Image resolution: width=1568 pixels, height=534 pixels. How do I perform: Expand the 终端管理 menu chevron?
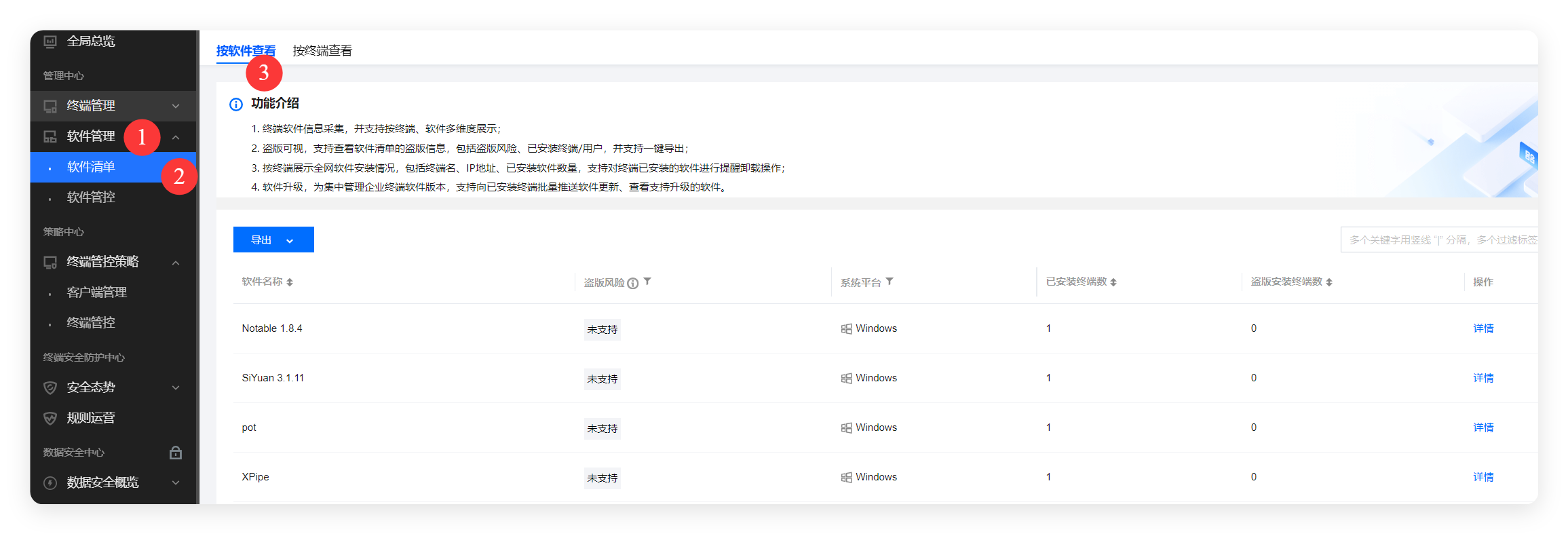(x=176, y=106)
